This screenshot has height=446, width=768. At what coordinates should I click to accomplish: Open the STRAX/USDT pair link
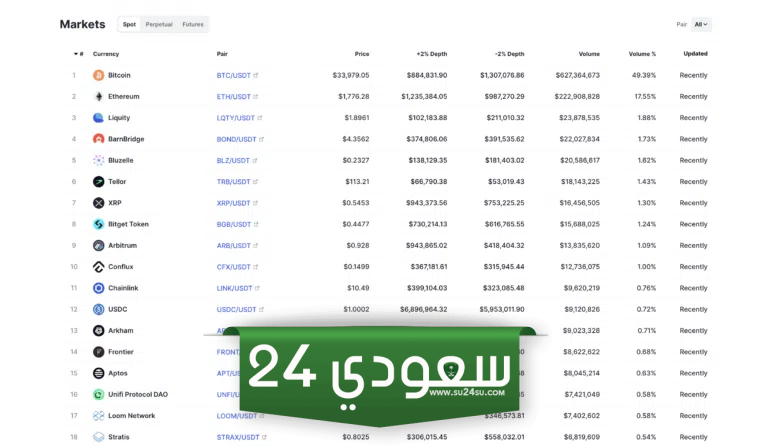pyautogui.click(x=238, y=437)
